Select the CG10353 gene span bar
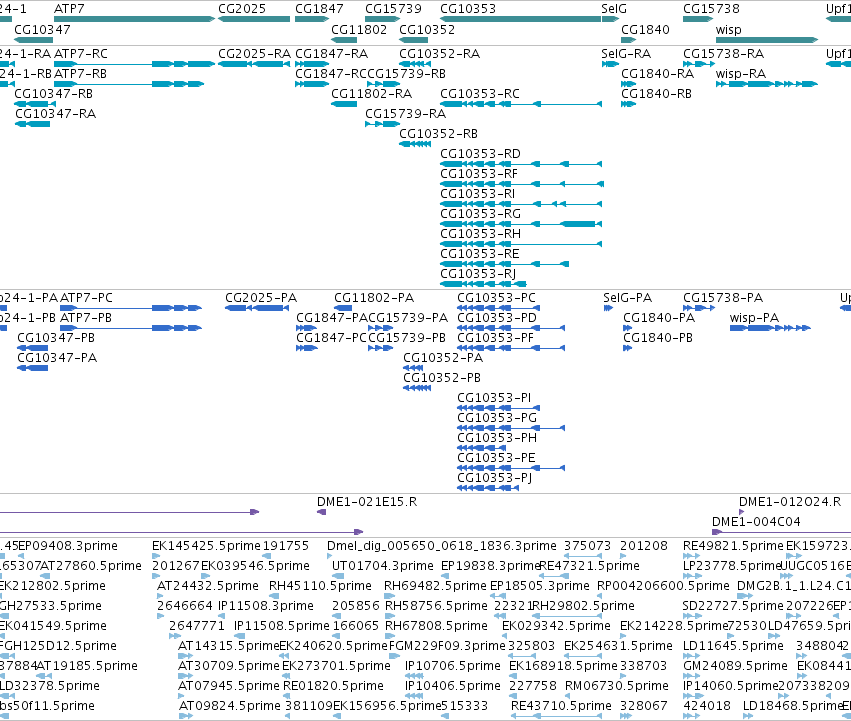 tap(520, 19)
